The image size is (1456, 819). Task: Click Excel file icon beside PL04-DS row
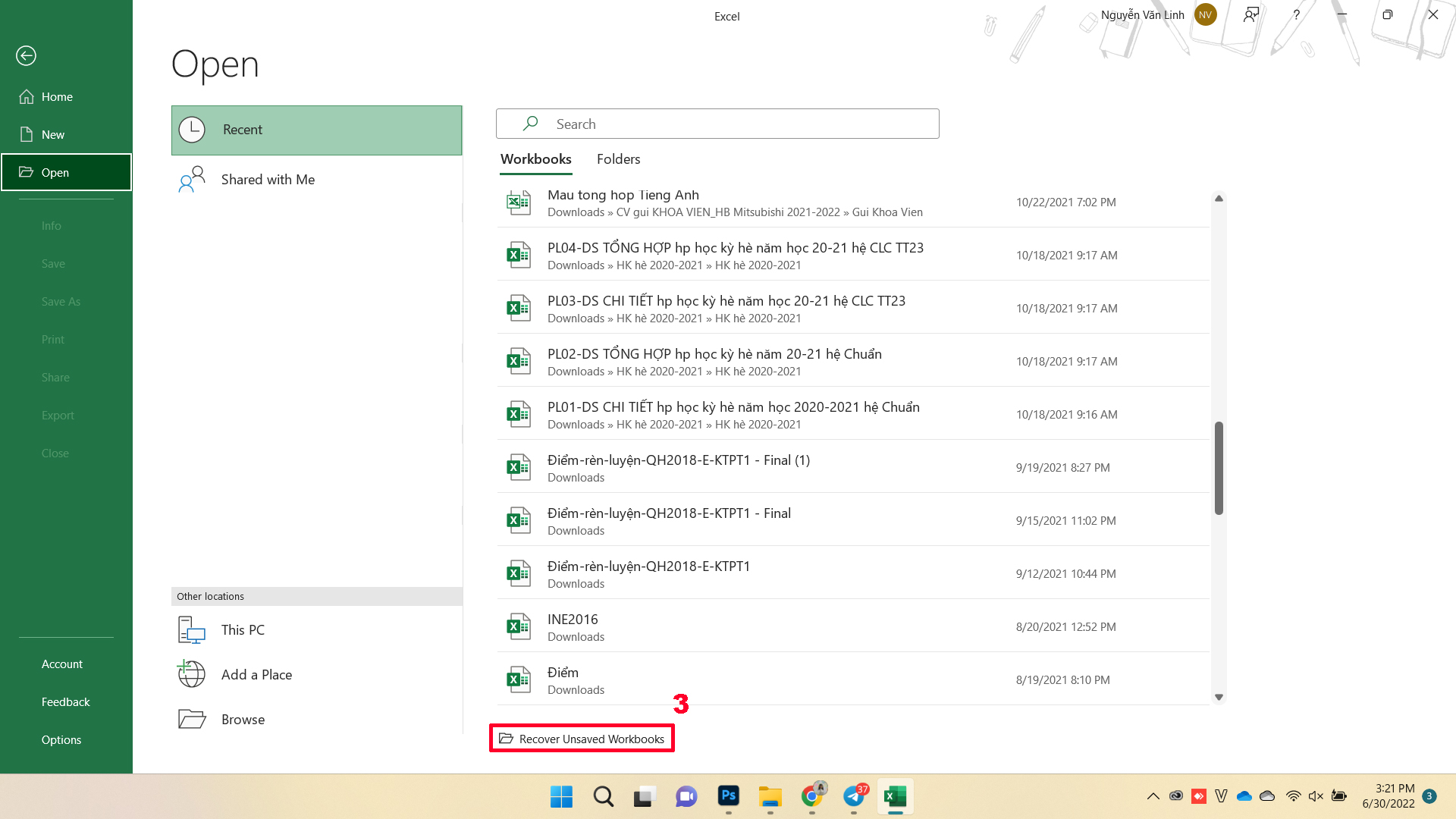519,255
